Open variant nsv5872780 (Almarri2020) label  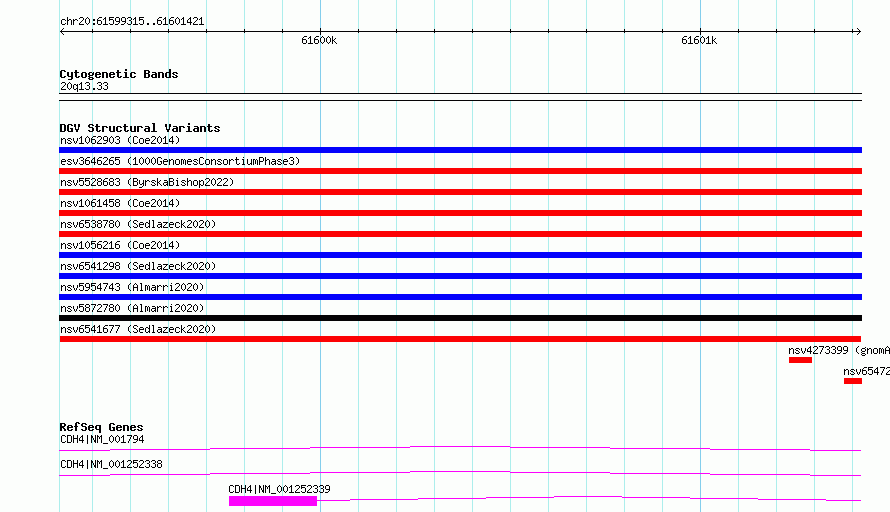(x=132, y=308)
